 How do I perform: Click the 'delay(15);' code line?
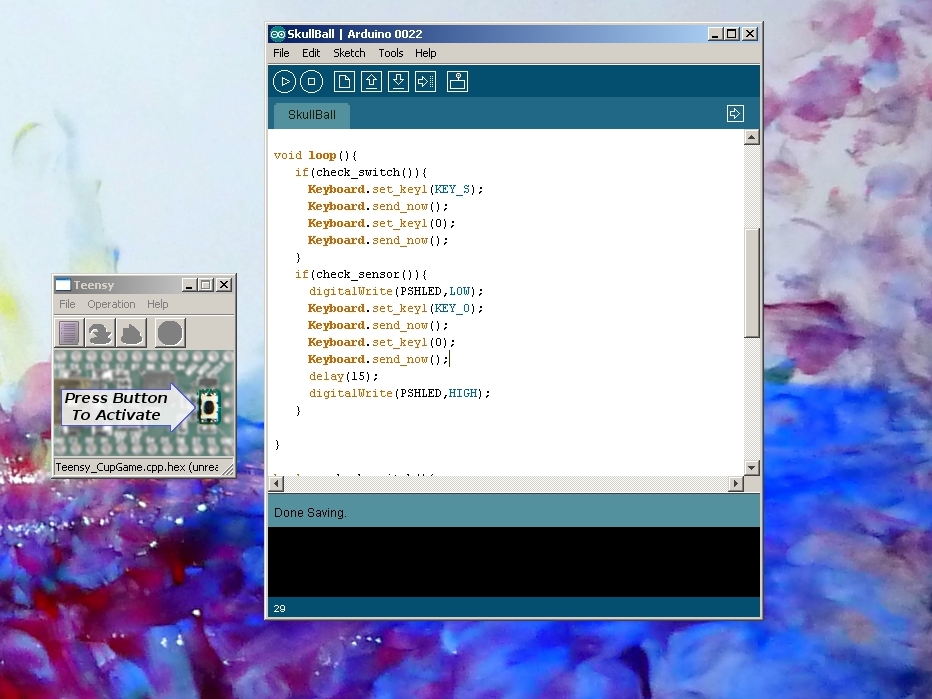click(x=344, y=376)
